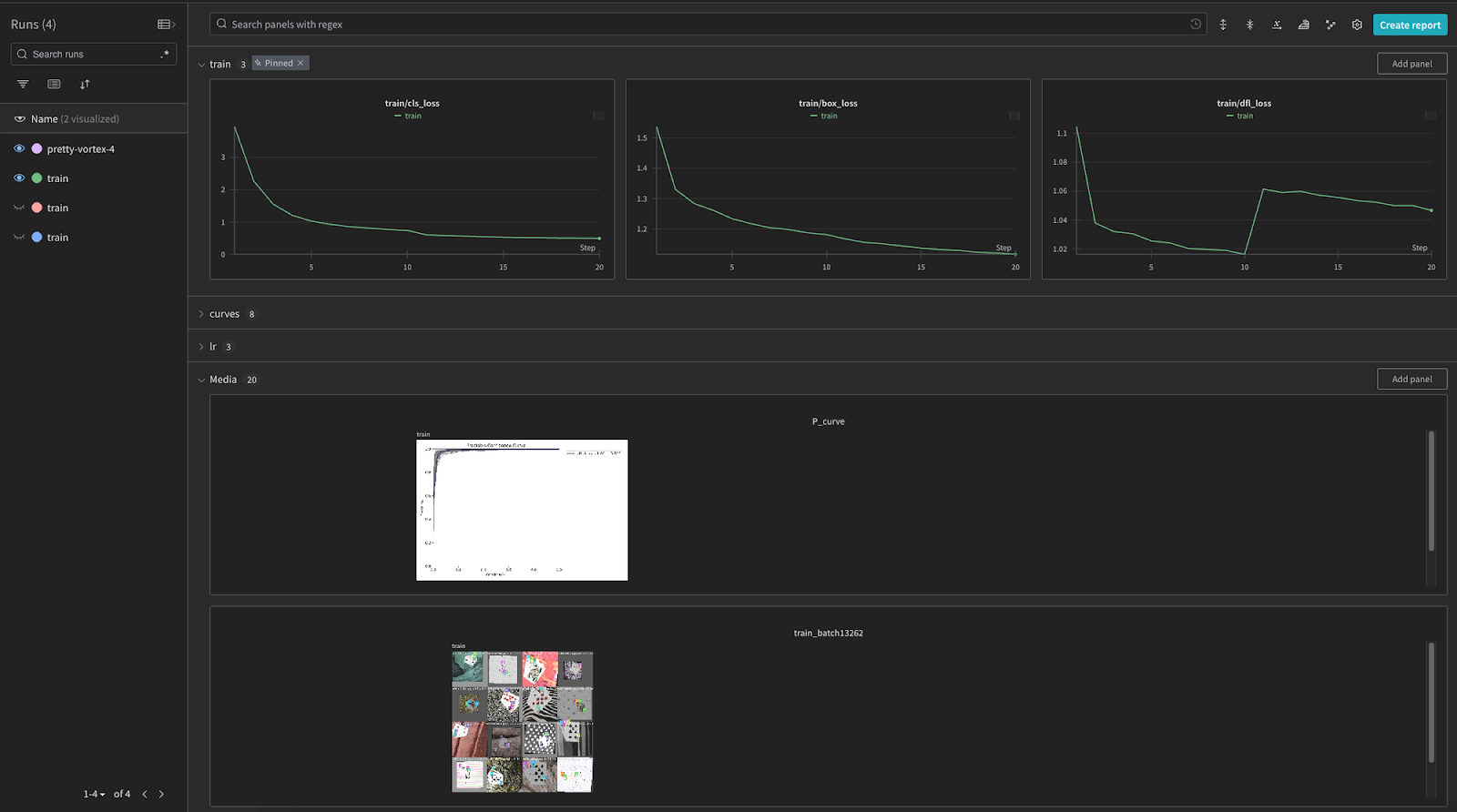Viewport: 1457px width, 812px height.
Task: Expand the runs table view icon
Action: click(167, 25)
